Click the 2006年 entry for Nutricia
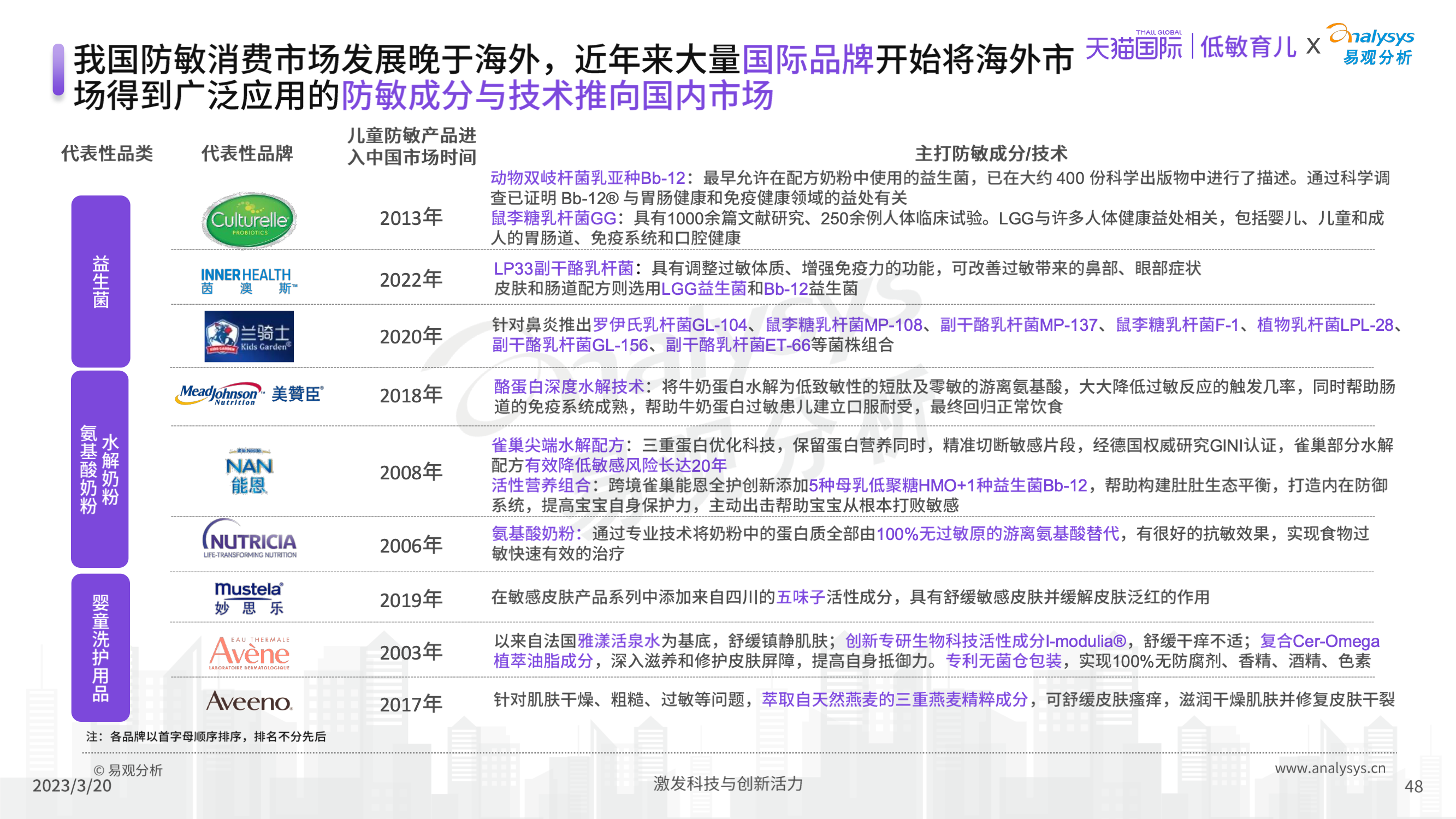Image resolution: width=1456 pixels, height=819 pixels. click(411, 545)
